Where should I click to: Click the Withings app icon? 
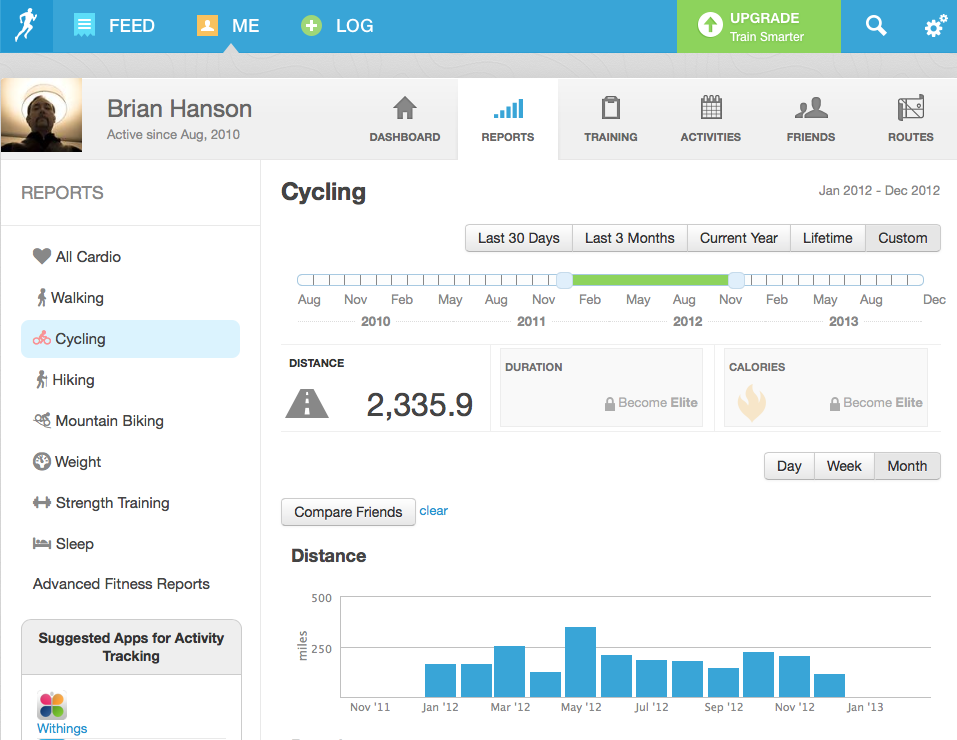52,706
